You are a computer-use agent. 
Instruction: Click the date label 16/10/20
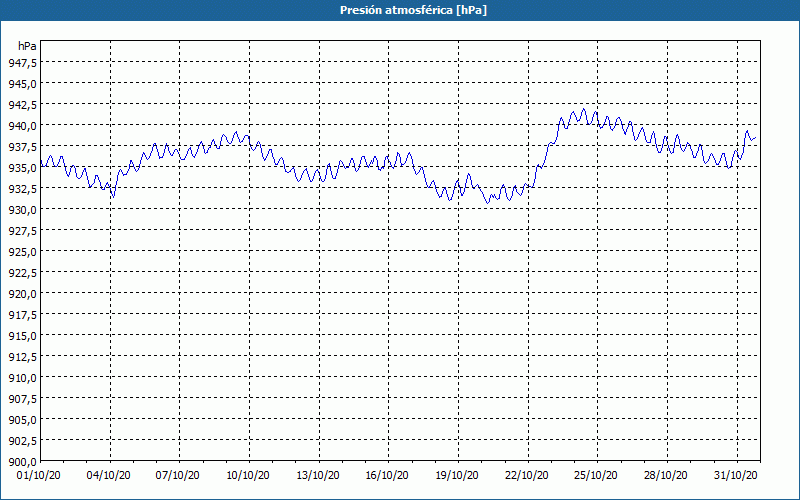click(x=387, y=476)
